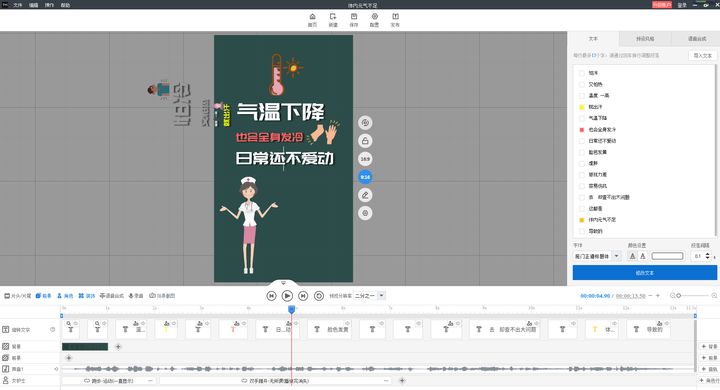Click the camera screenshot tool above timeline

pyautogui.click(x=162, y=296)
